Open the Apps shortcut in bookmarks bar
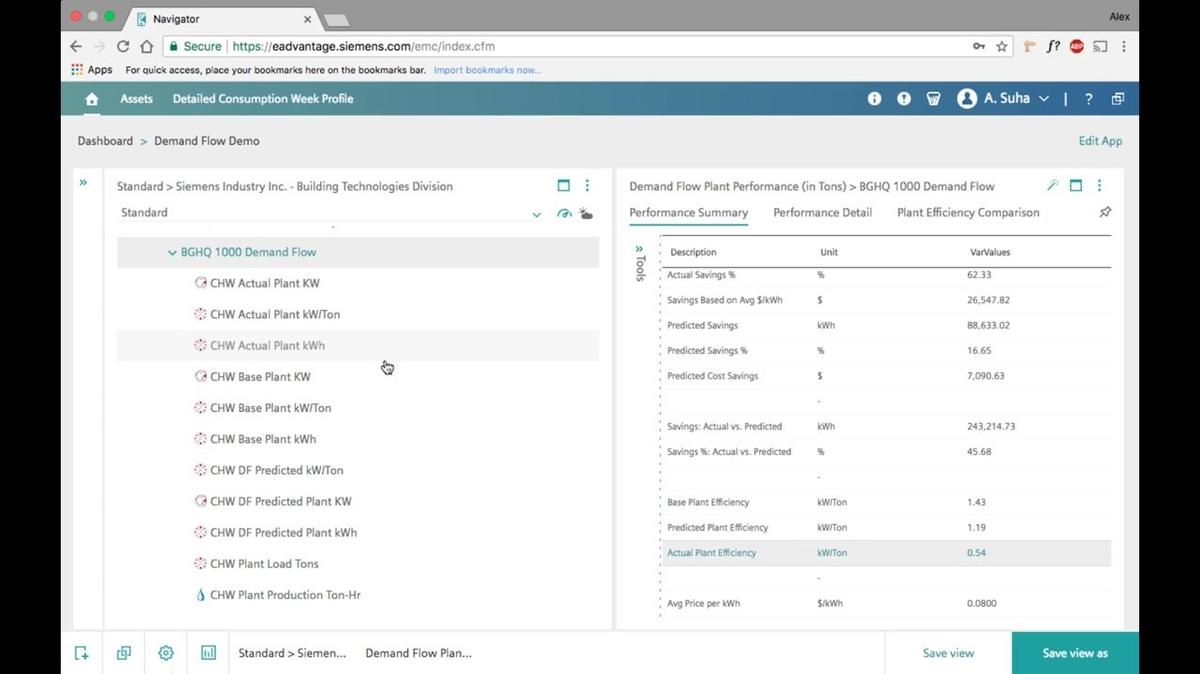This screenshot has width=1200, height=674. [92, 70]
